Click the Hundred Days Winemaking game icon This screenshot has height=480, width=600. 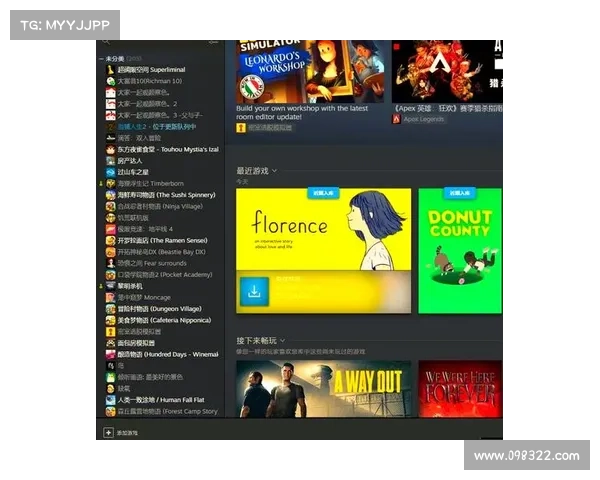[111, 354]
